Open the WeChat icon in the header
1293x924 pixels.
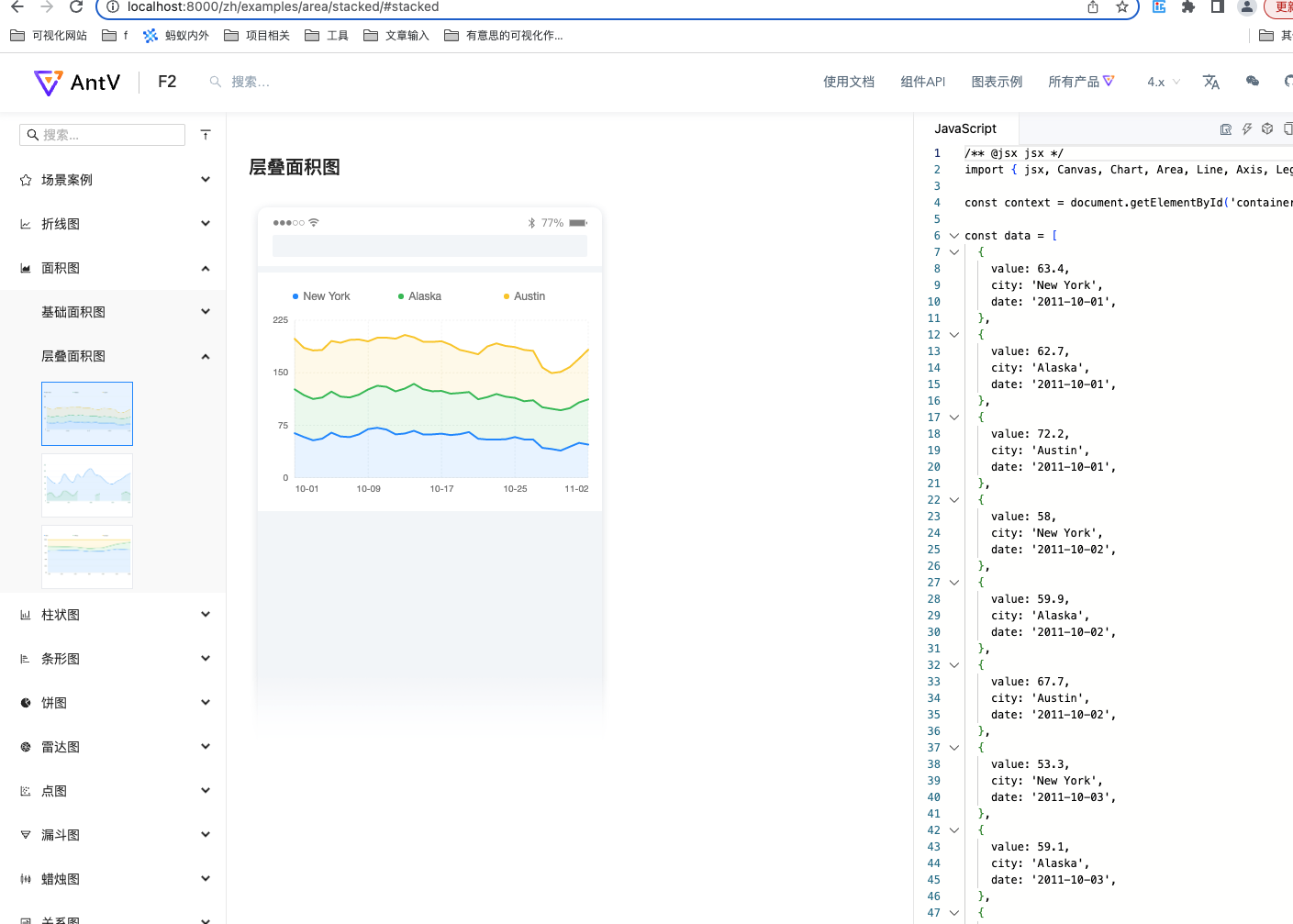1252,82
